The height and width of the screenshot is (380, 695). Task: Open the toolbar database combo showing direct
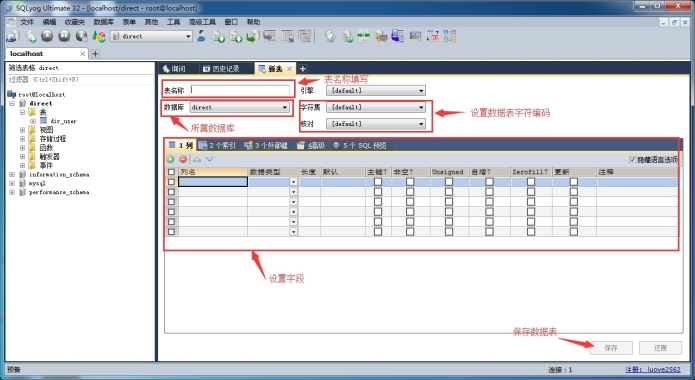coord(151,36)
